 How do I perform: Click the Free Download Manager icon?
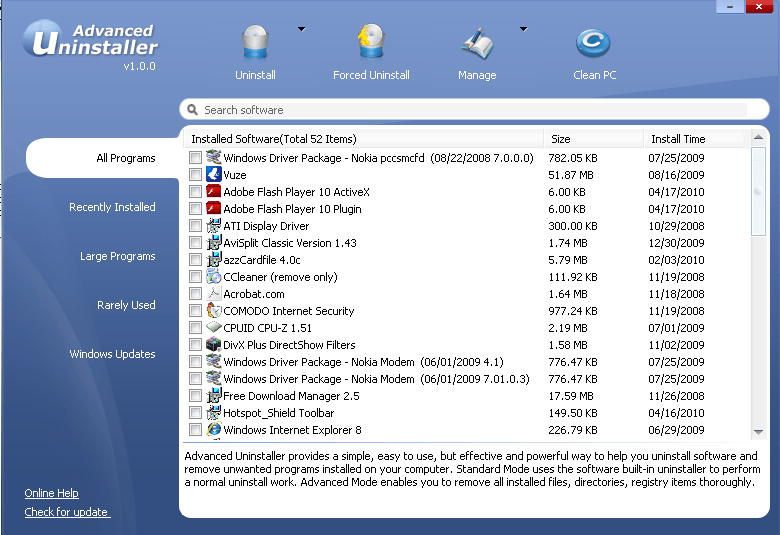pos(214,396)
